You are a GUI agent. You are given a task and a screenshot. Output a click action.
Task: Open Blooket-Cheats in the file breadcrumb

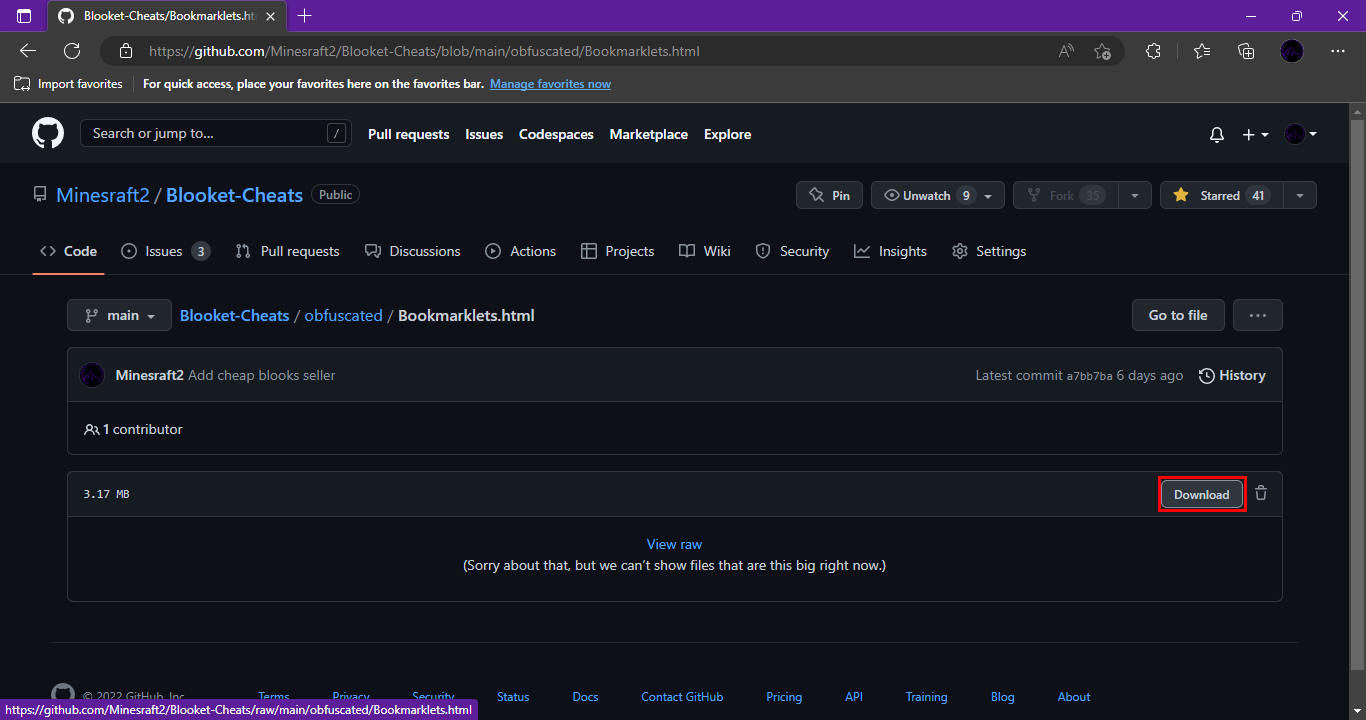point(234,315)
